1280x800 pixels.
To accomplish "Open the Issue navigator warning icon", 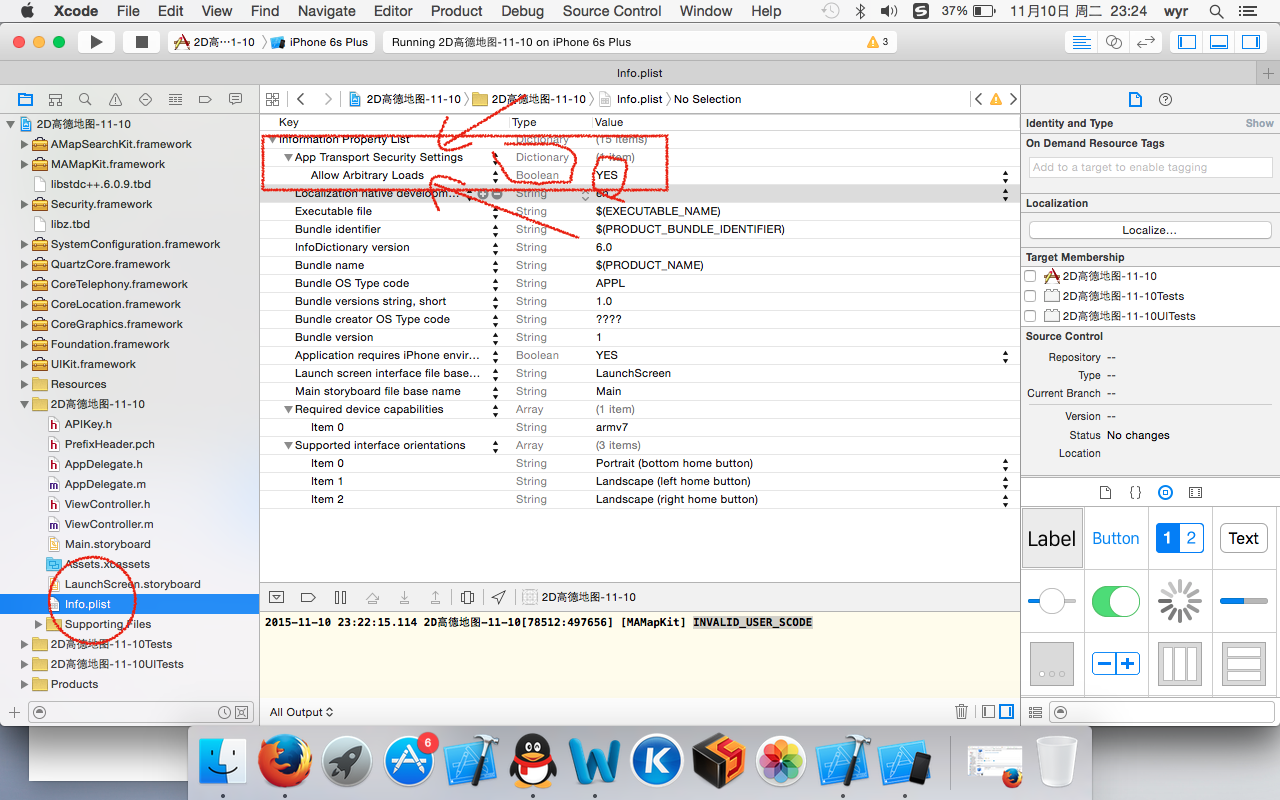I will point(115,99).
